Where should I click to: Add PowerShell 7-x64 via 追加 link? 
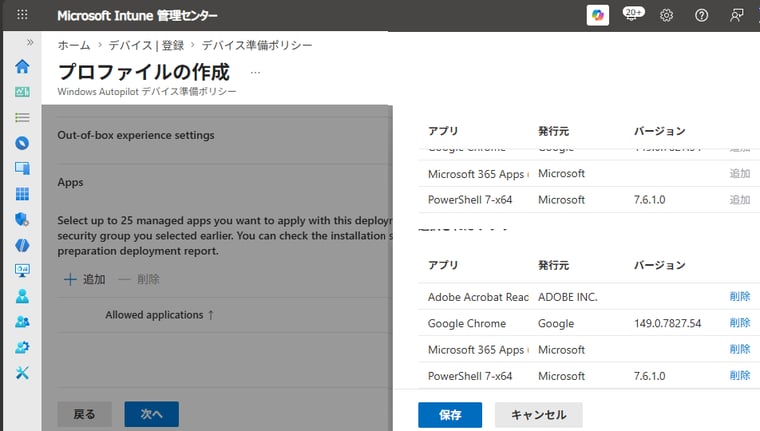[x=740, y=200]
